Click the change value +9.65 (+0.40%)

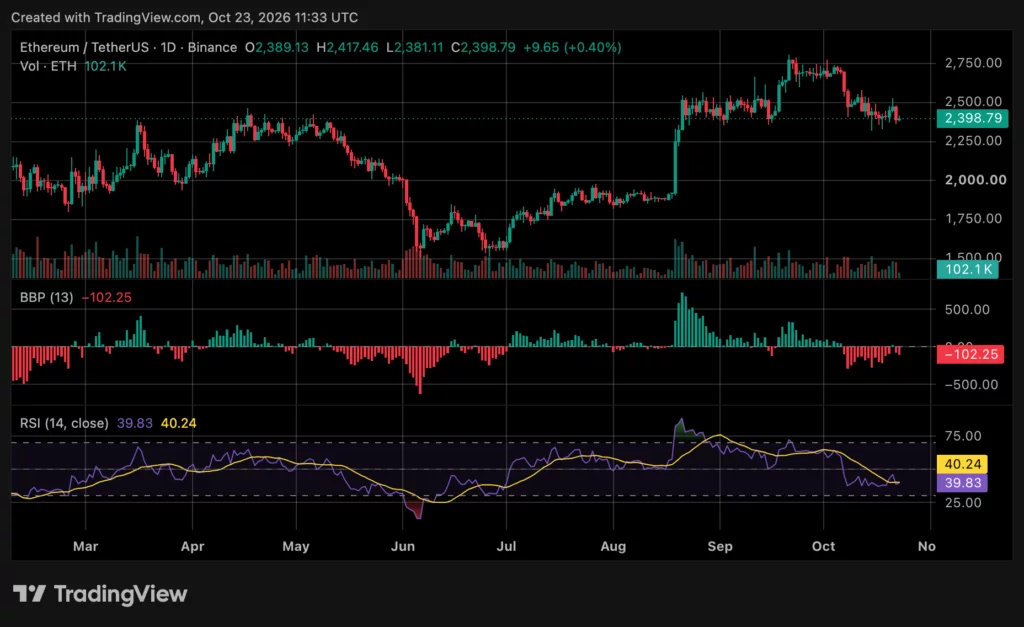pos(572,48)
